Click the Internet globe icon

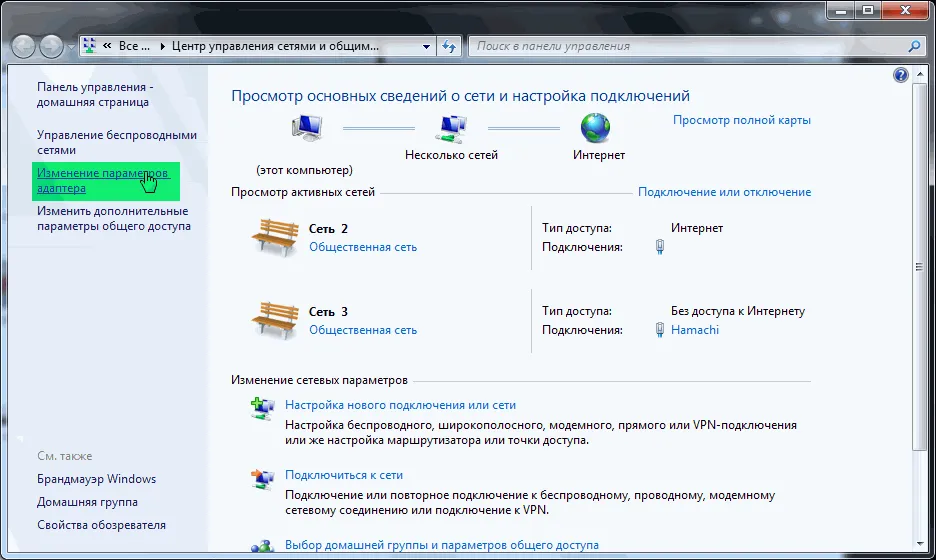tap(596, 127)
